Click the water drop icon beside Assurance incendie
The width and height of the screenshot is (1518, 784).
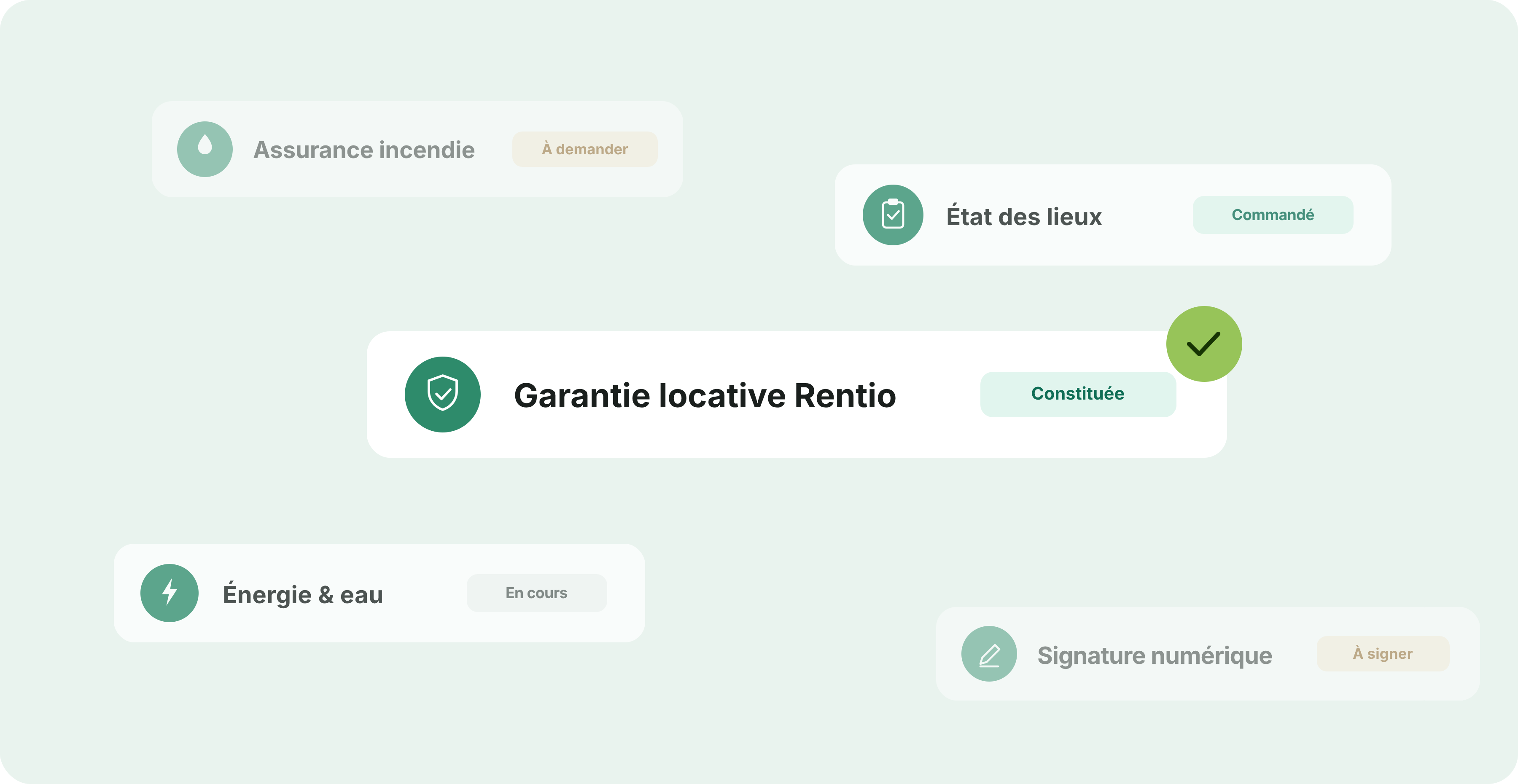pos(205,149)
